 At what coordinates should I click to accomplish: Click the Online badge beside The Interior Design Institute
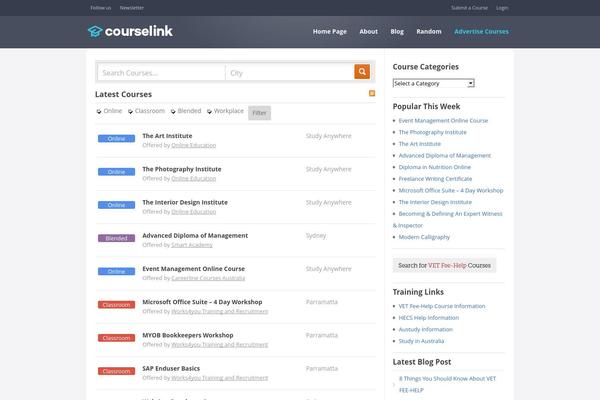pyautogui.click(x=116, y=205)
